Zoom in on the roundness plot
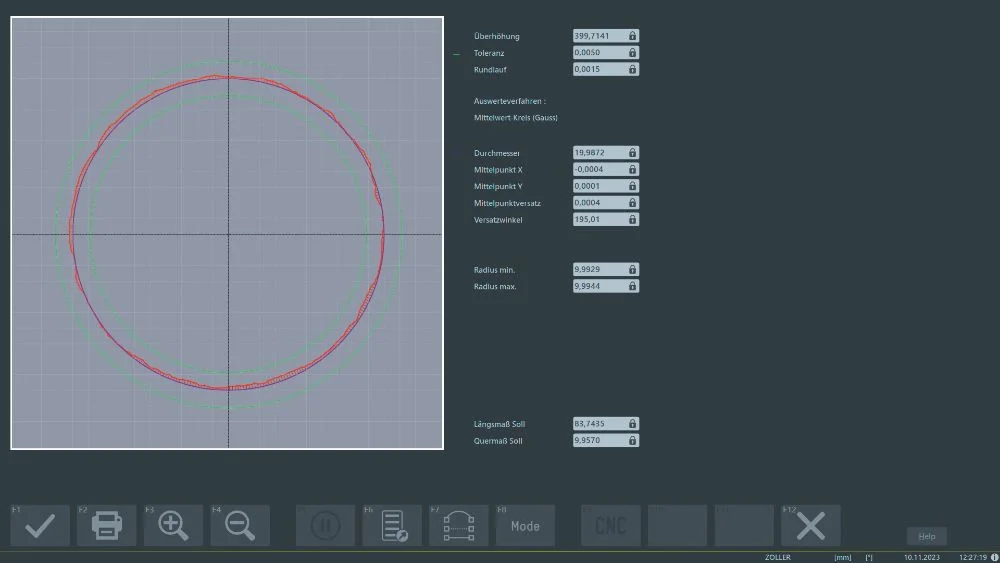 pos(173,525)
